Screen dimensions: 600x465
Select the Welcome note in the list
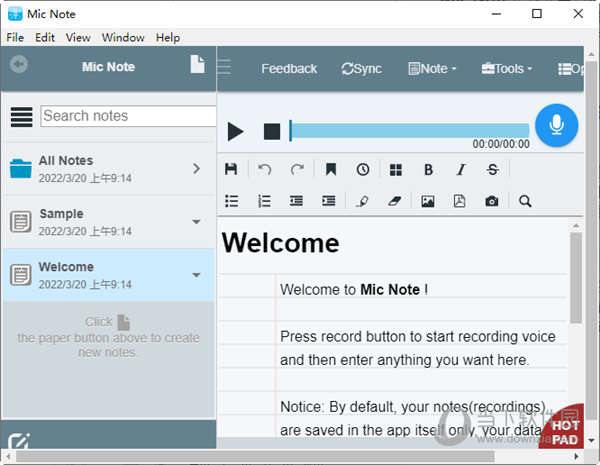pyautogui.click(x=109, y=275)
